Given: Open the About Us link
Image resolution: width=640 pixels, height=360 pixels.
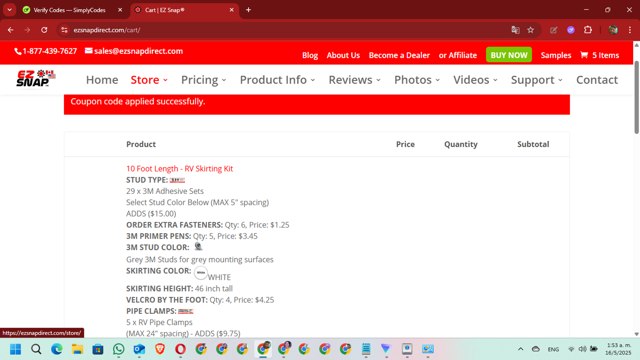Looking at the screenshot, I should point(343,55).
